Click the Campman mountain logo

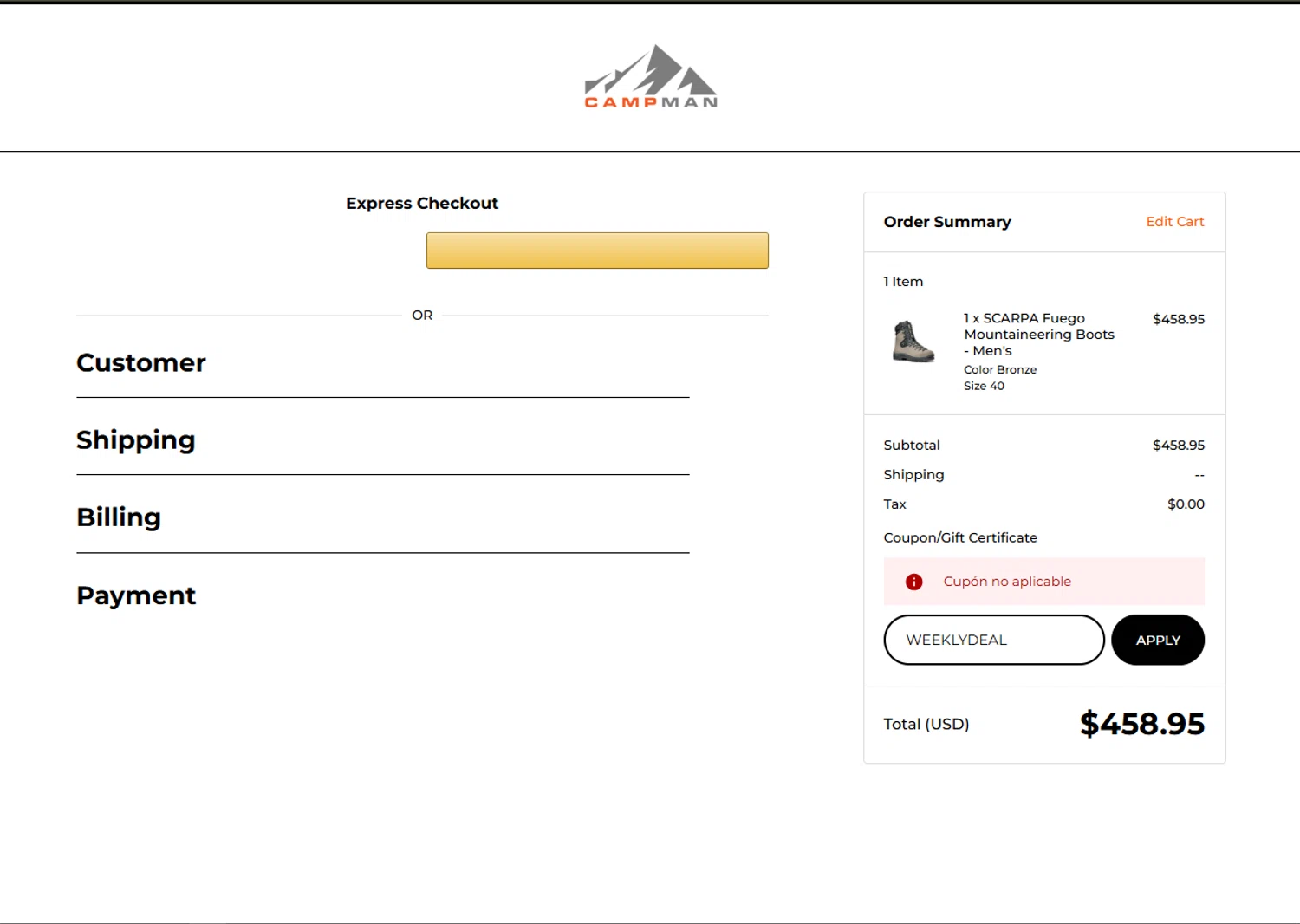[651, 76]
